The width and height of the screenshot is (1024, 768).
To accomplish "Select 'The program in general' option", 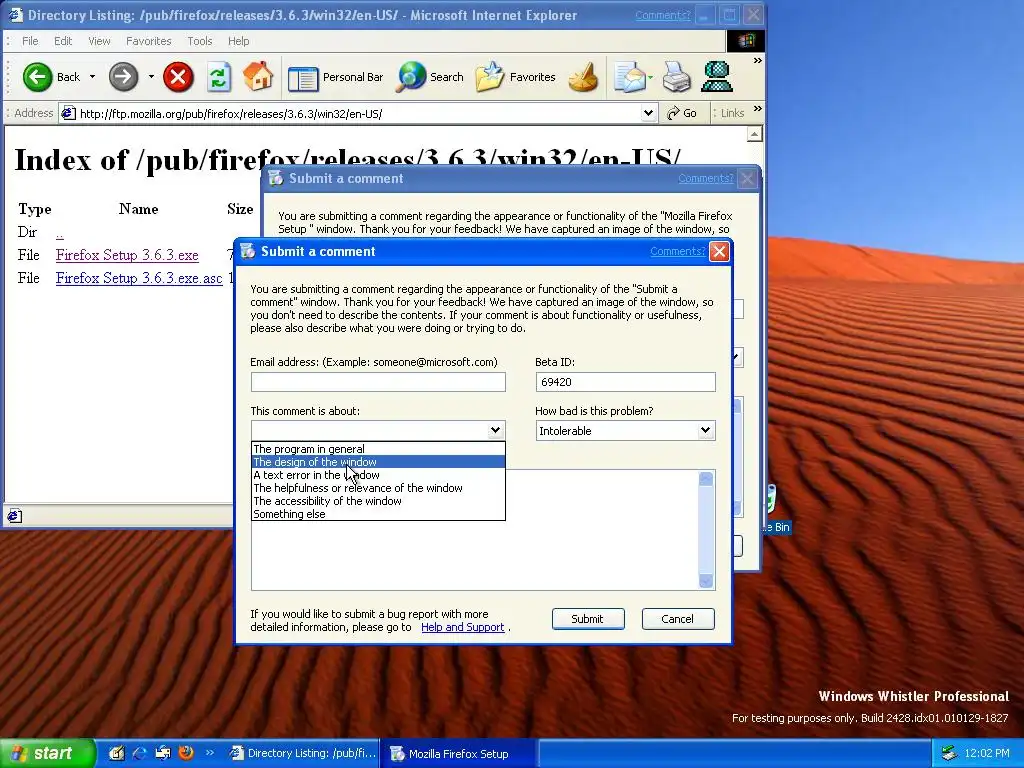I will (378, 449).
